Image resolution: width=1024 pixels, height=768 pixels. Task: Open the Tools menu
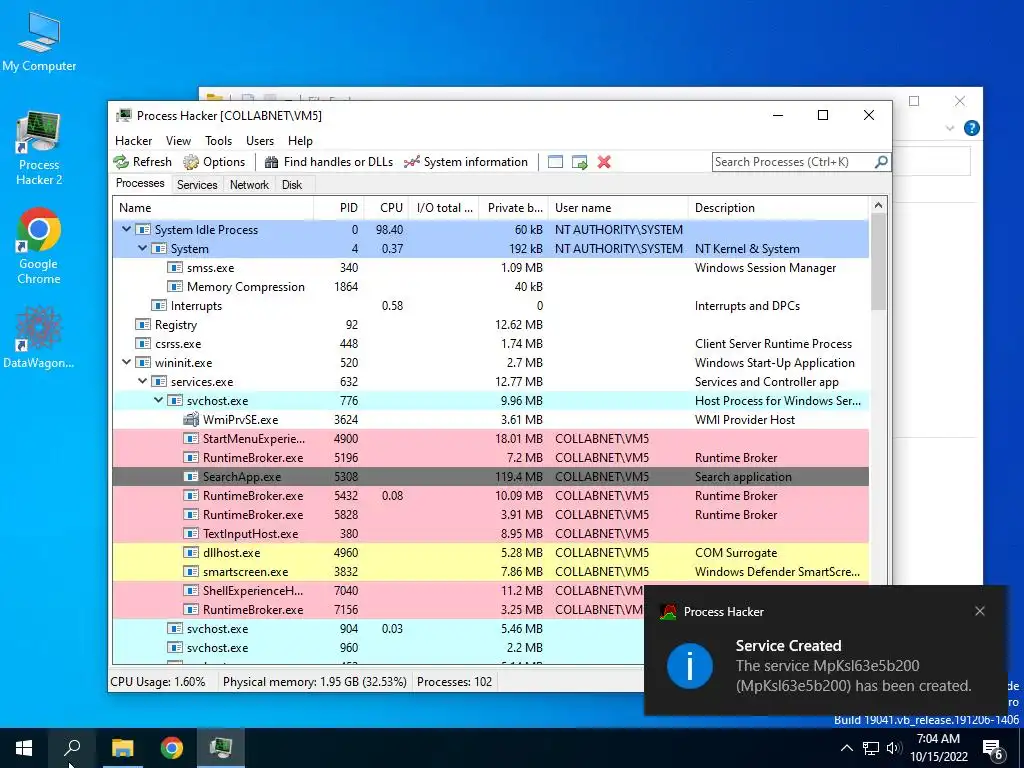[x=218, y=140]
